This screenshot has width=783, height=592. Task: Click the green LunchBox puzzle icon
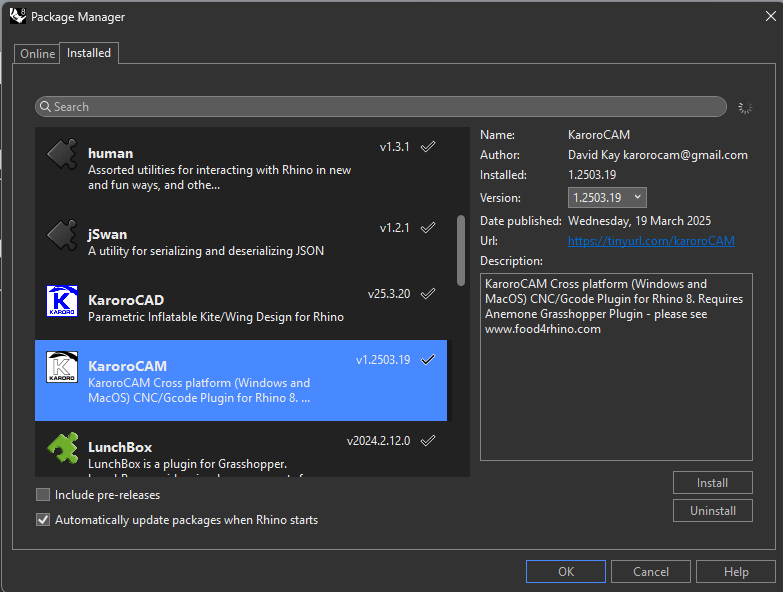(x=62, y=448)
